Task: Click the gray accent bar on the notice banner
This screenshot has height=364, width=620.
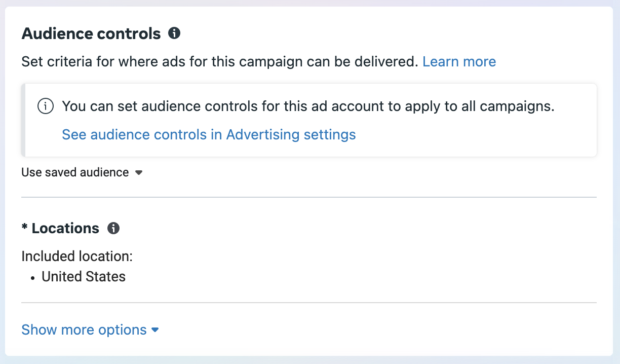Action: [23, 120]
